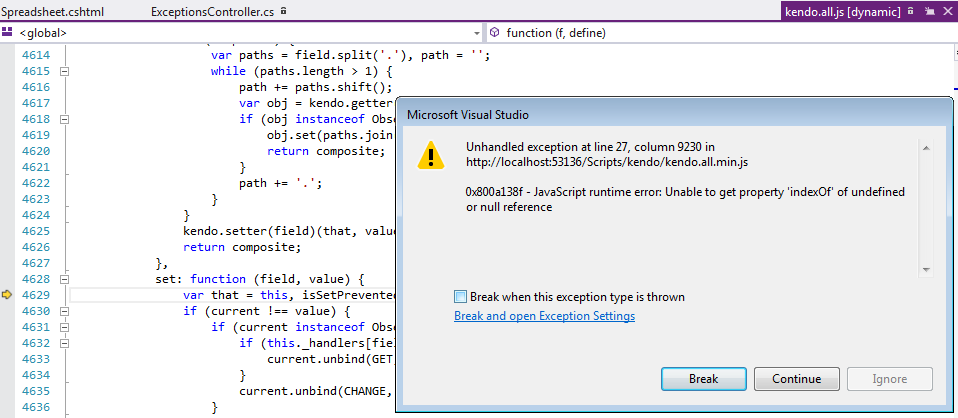
Task: Click the lock icon on ExceptionsController.cs tab
Action: 284,10
